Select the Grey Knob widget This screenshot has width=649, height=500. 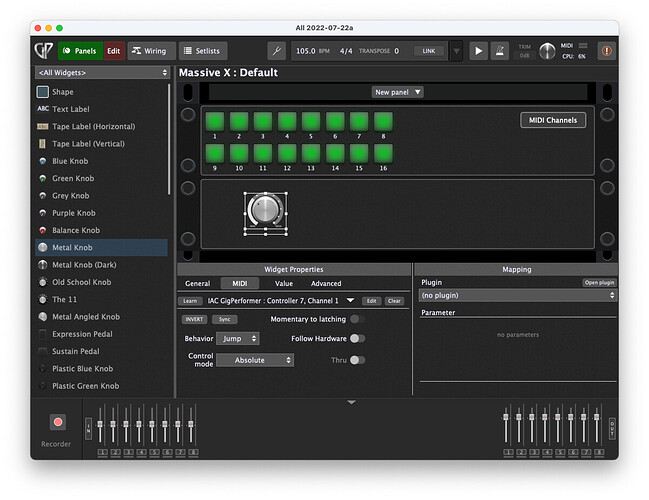pyautogui.click(x=102, y=196)
